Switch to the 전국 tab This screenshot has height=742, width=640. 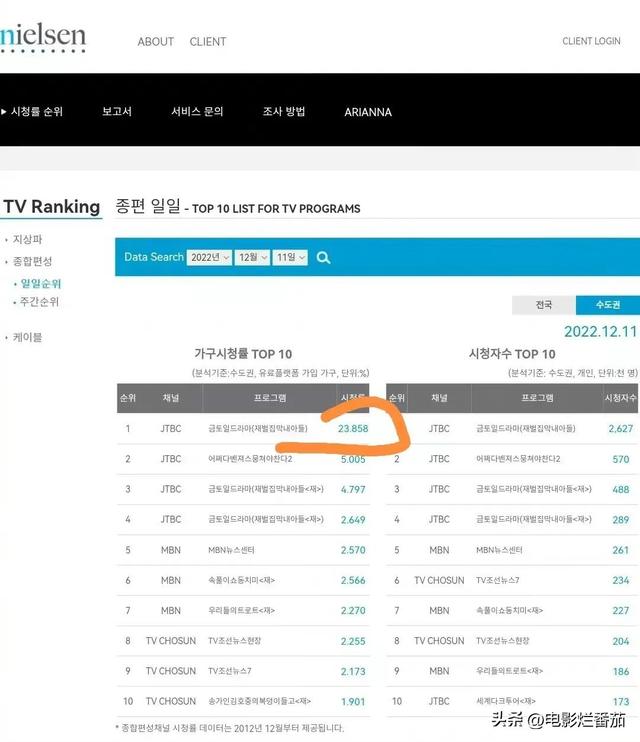coord(544,305)
